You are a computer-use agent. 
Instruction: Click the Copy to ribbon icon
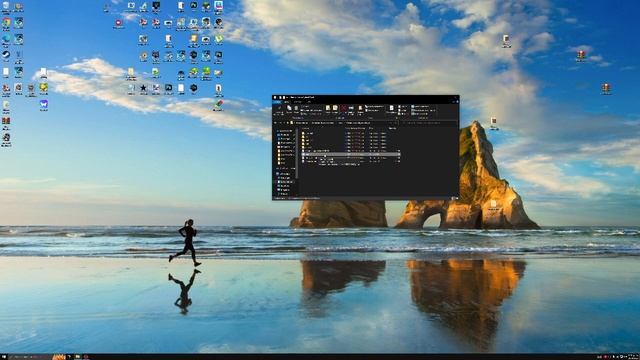[335, 109]
